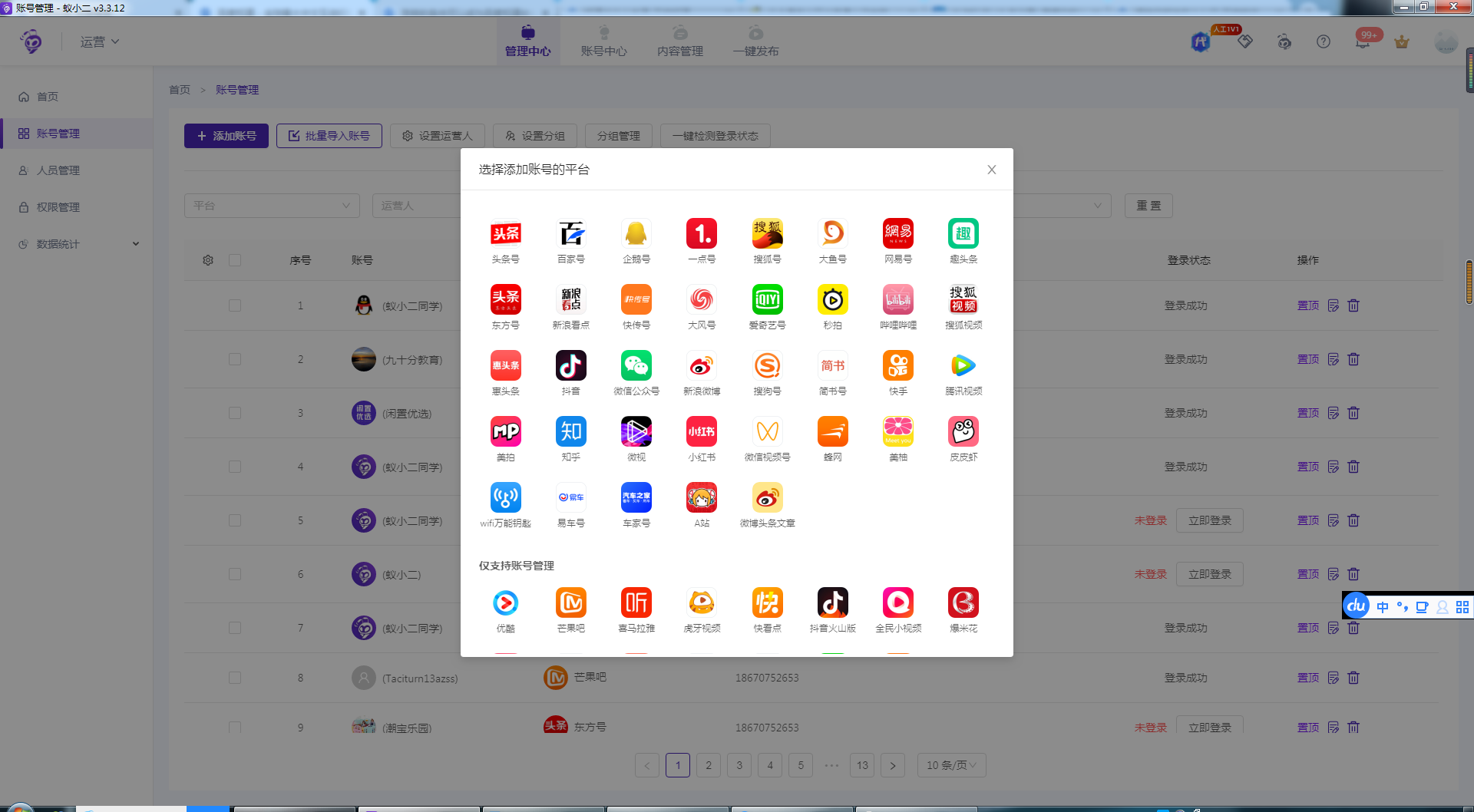The height and width of the screenshot is (812, 1474).
Task: Open the 运营 role dropdown at top
Action: (x=100, y=41)
